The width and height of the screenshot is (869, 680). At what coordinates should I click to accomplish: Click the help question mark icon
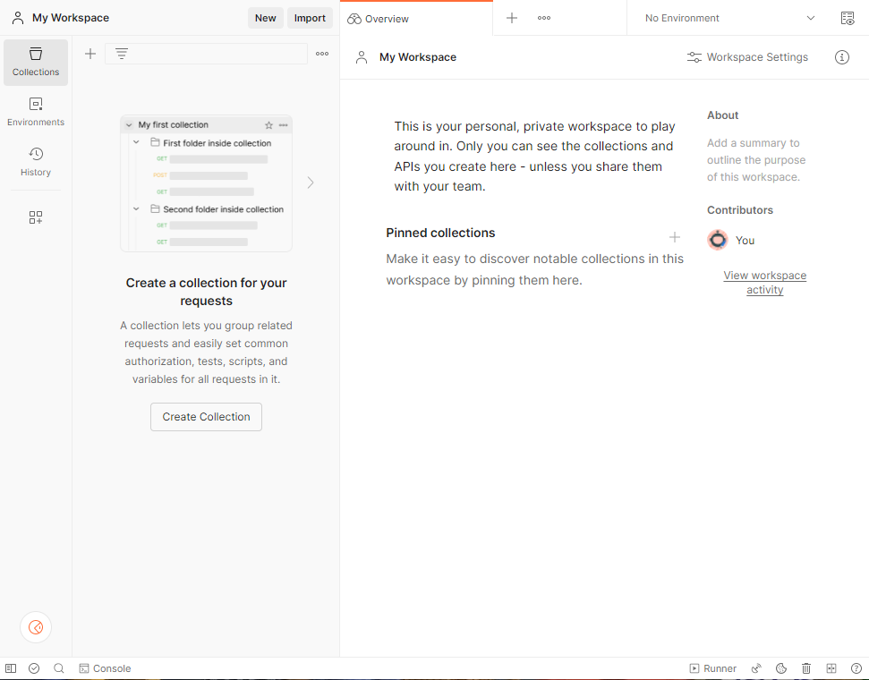[x=856, y=668]
